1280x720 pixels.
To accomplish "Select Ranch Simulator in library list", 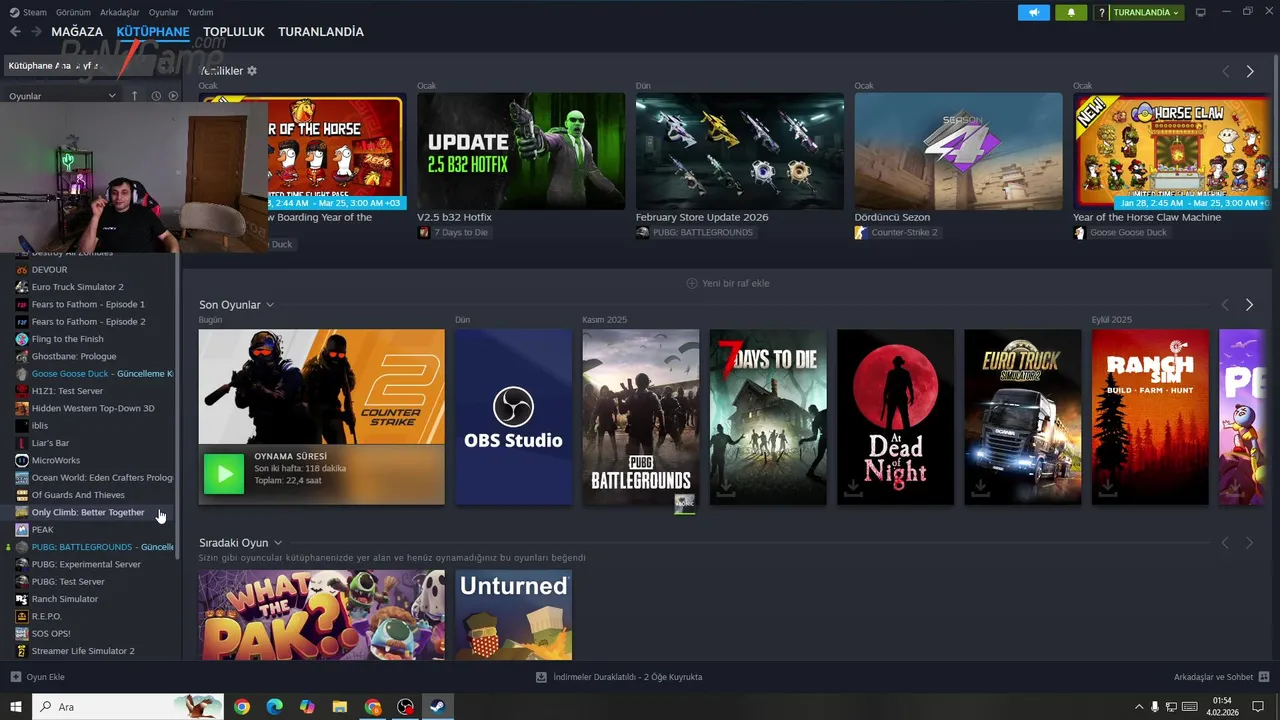I will pos(65,599).
